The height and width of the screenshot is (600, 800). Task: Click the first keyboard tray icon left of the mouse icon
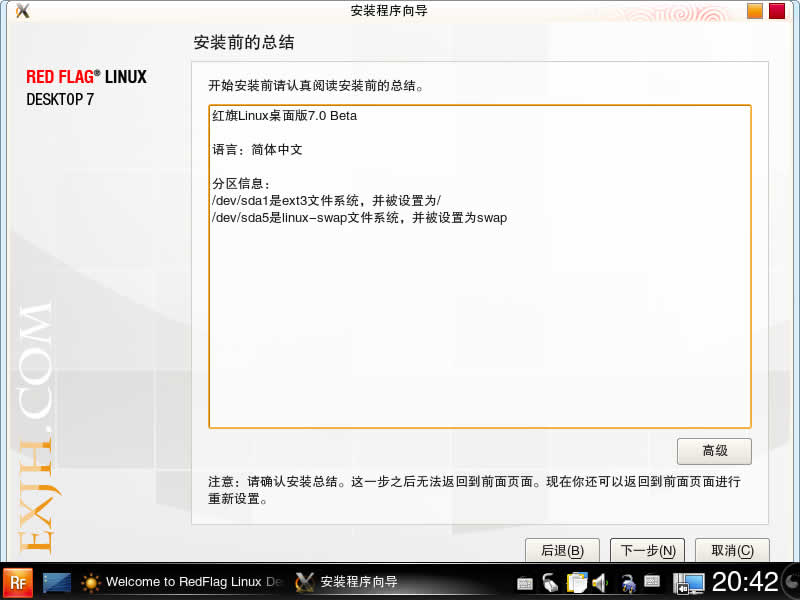[524, 583]
